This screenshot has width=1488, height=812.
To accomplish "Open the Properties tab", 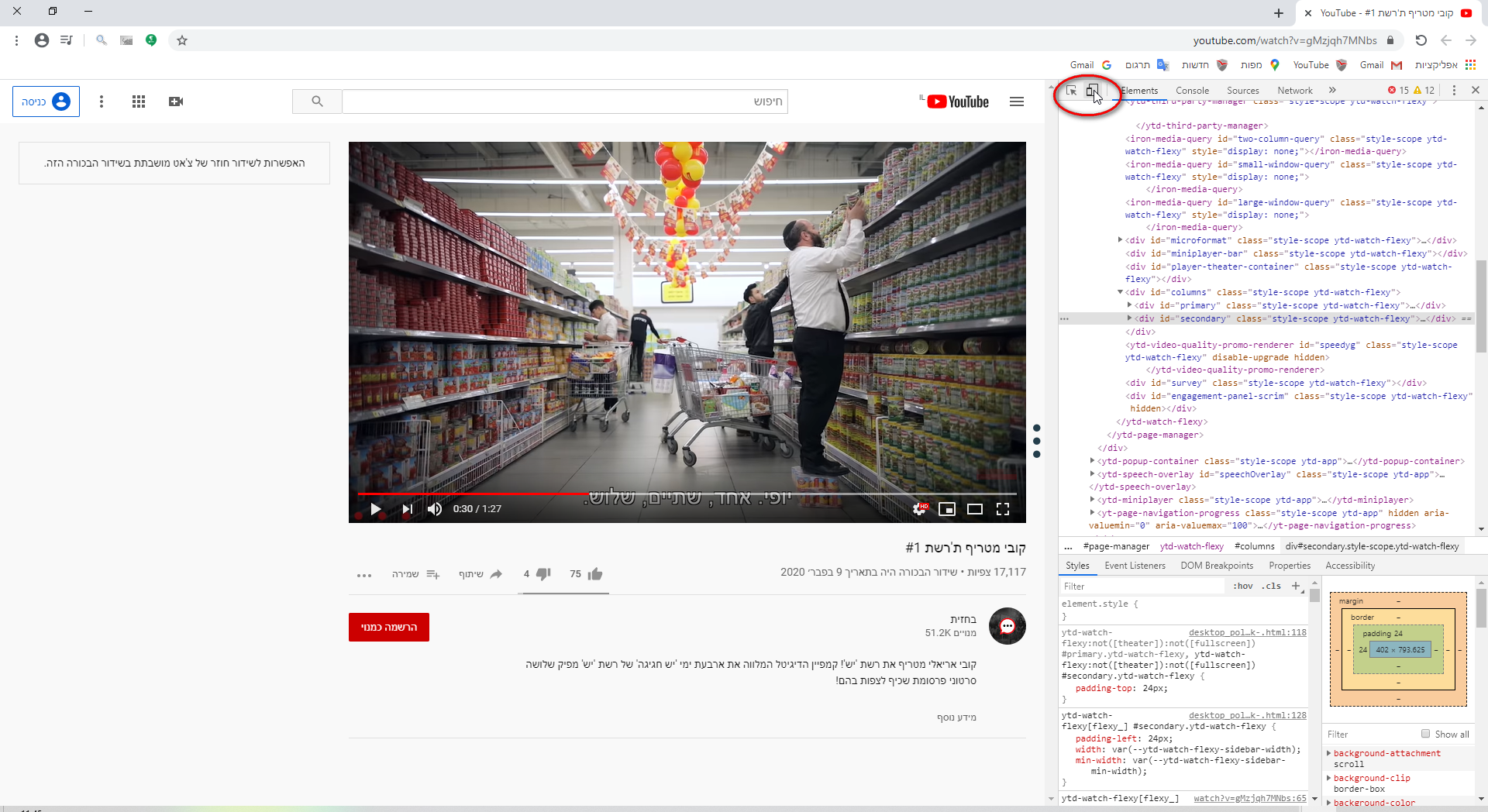I will click(1290, 566).
